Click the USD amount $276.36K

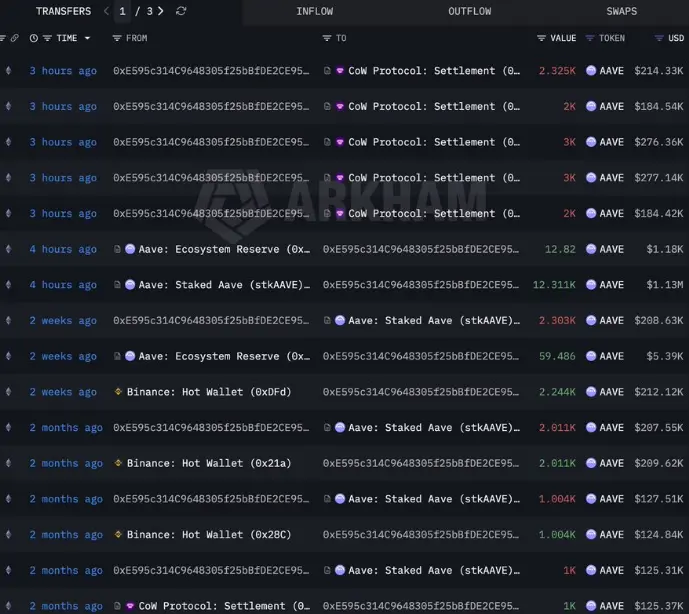658,142
